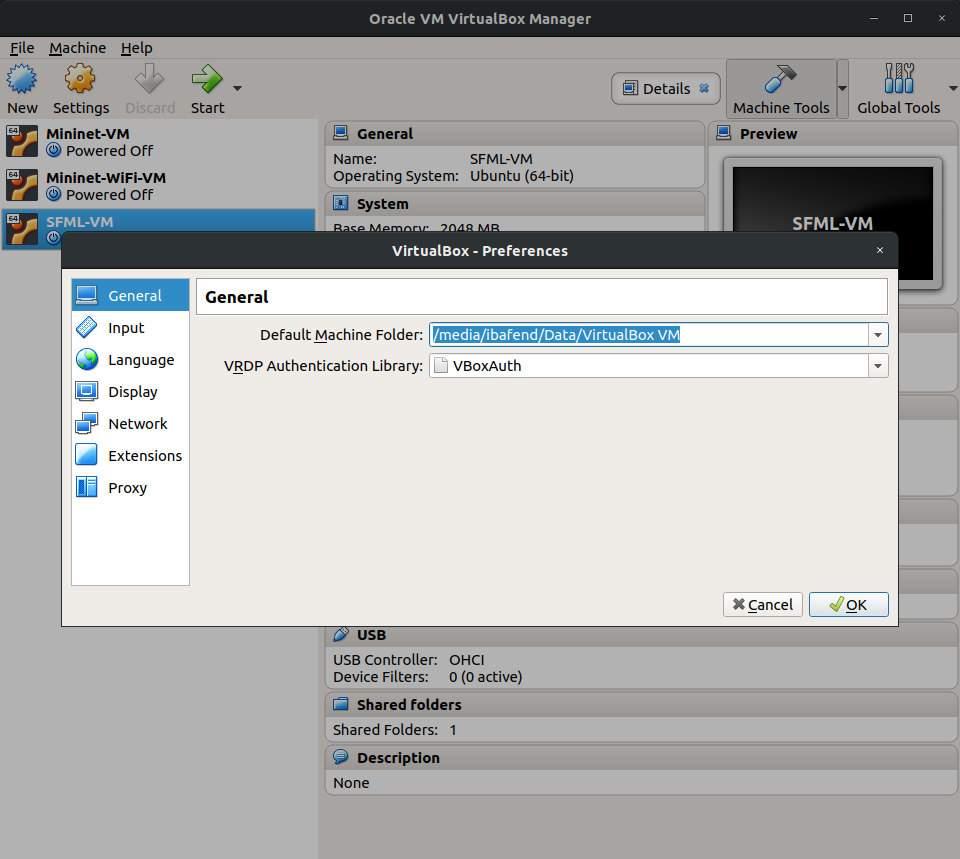Cancel the Preferences dialog

coord(762,604)
